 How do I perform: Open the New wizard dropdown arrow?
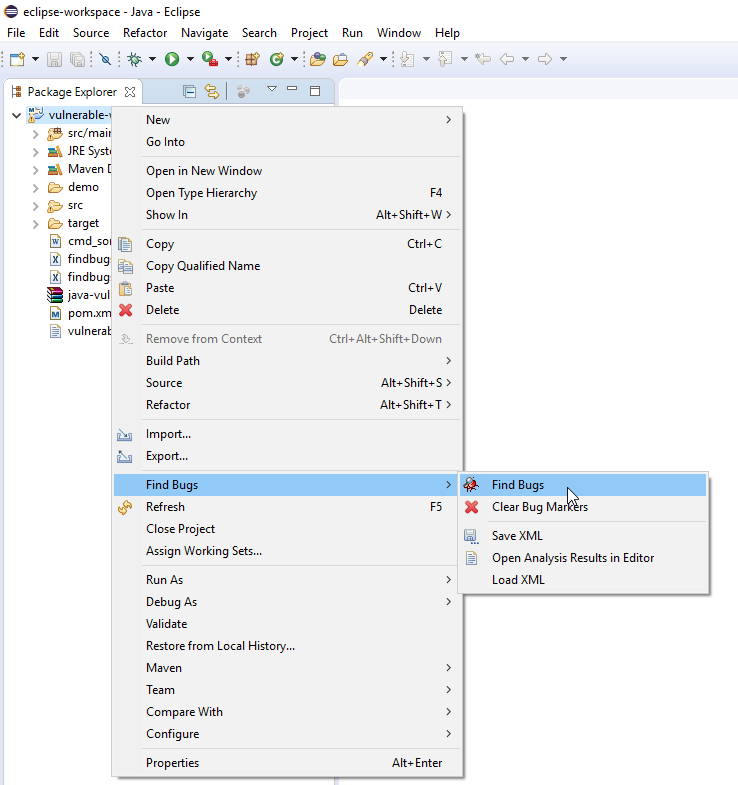[x=36, y=59]
